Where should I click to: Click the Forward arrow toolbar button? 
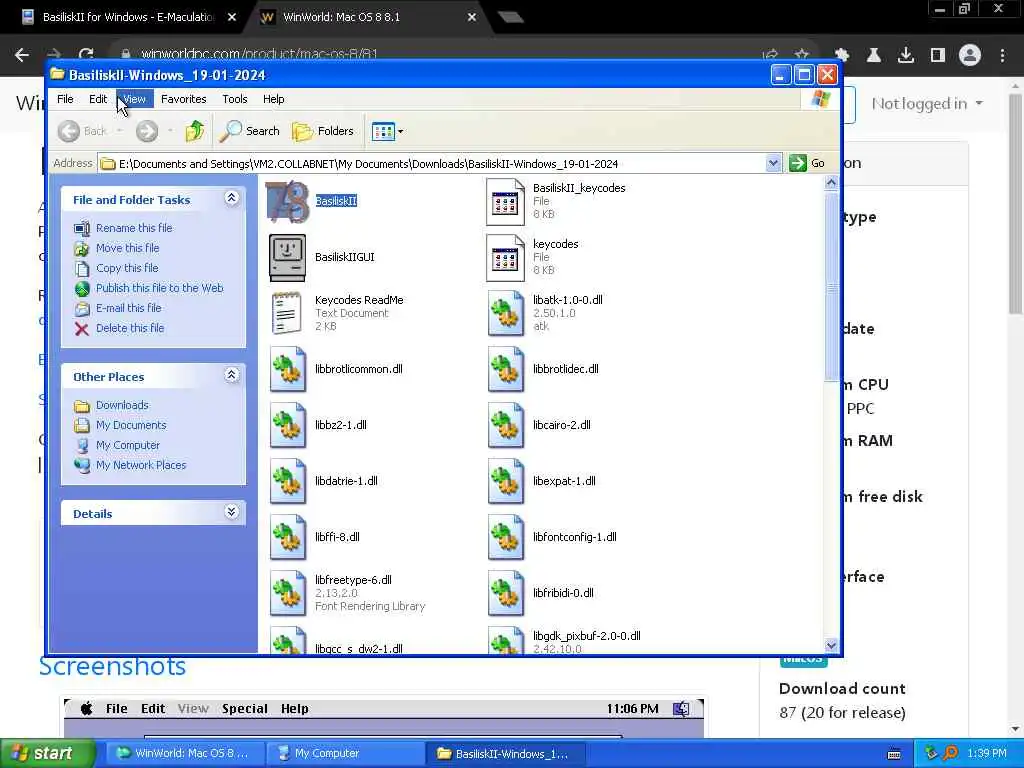click(147, 131)
